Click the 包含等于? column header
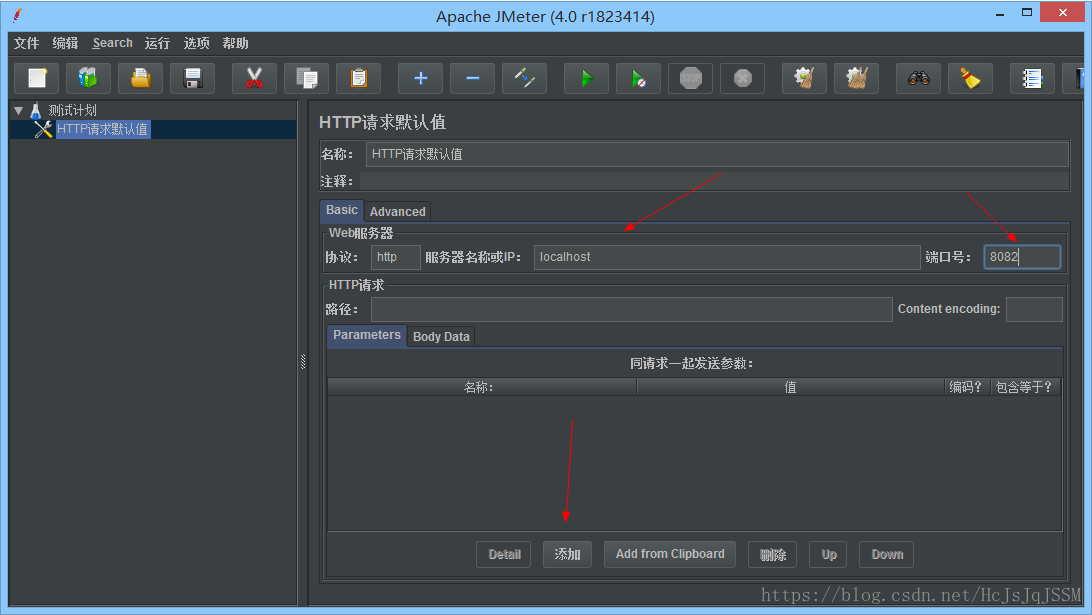Viewport: 1092px width, 615px height. point(1025,387)
